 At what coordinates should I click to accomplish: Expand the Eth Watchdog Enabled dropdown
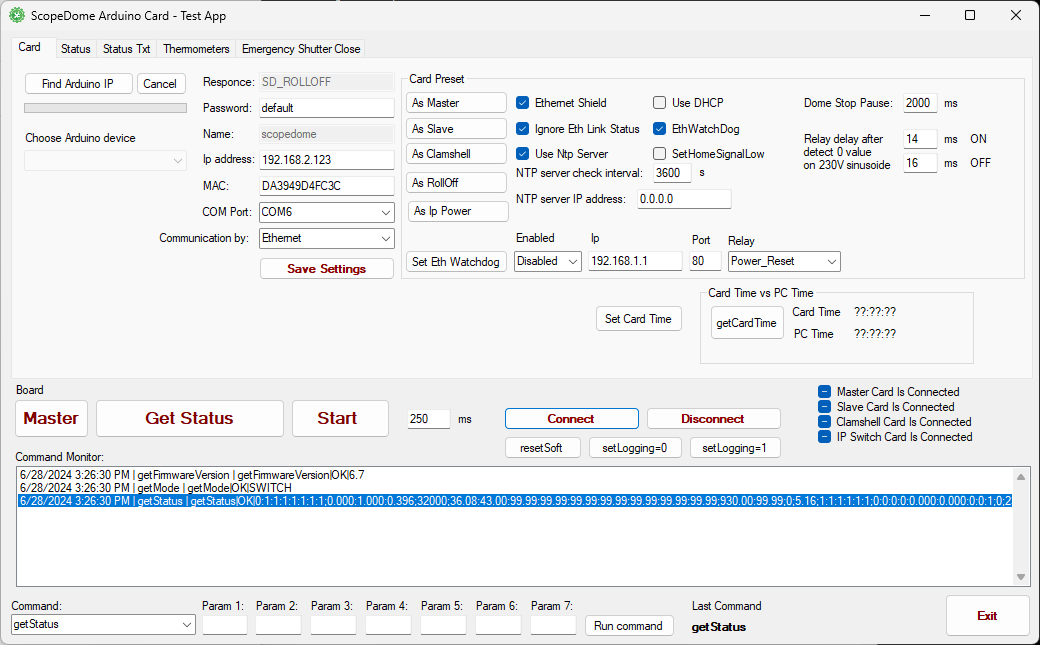point(548,261)
